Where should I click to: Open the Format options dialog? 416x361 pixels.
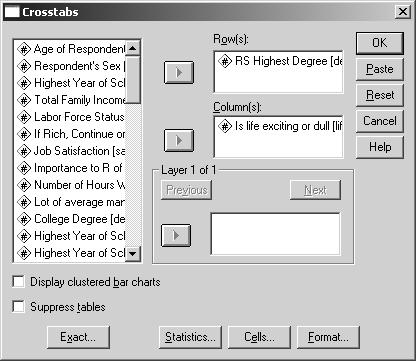click(328, 337)
